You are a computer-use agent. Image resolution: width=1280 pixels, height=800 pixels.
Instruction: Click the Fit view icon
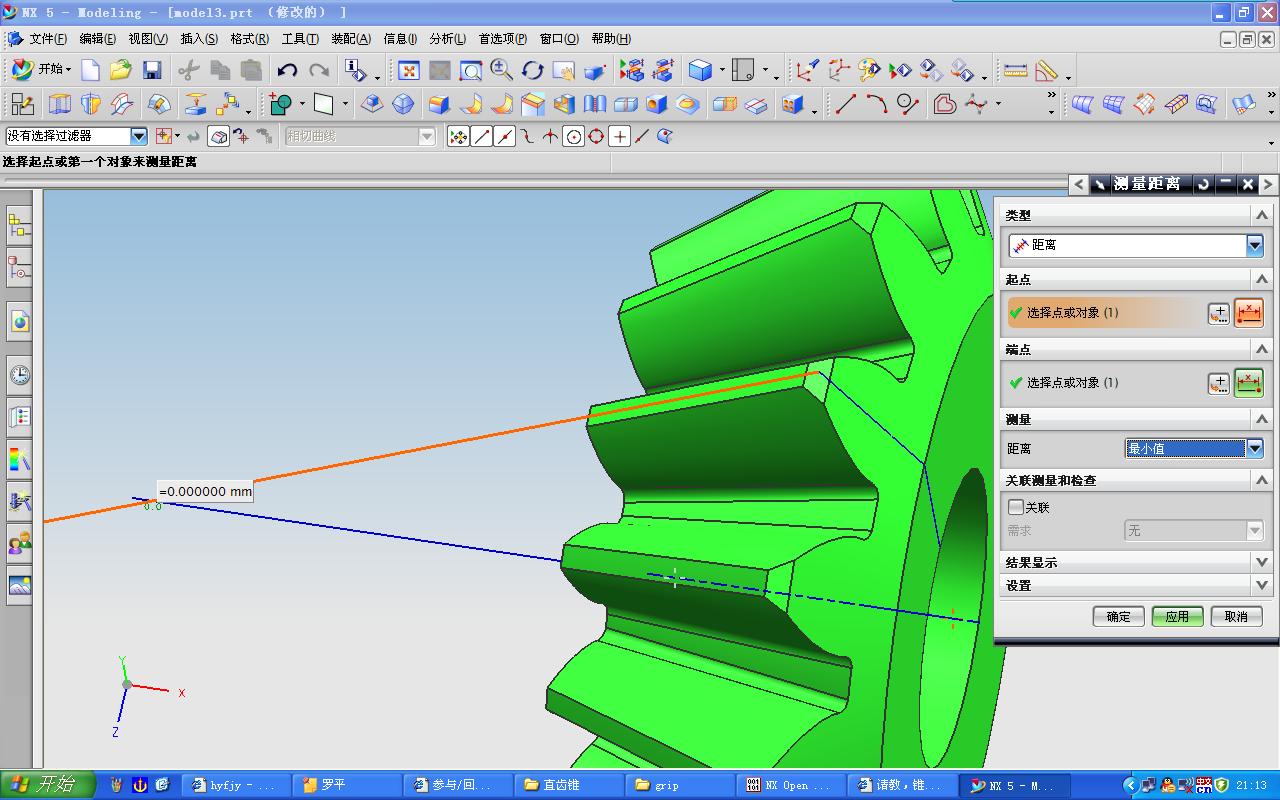click(409, 70)
